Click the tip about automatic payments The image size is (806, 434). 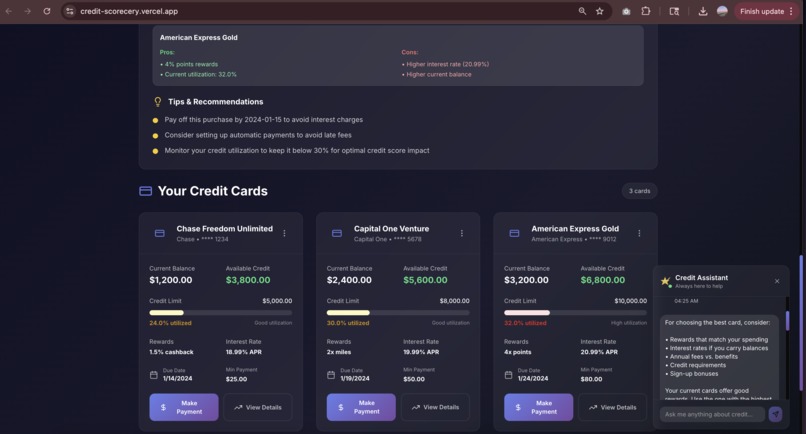point(258,135)
